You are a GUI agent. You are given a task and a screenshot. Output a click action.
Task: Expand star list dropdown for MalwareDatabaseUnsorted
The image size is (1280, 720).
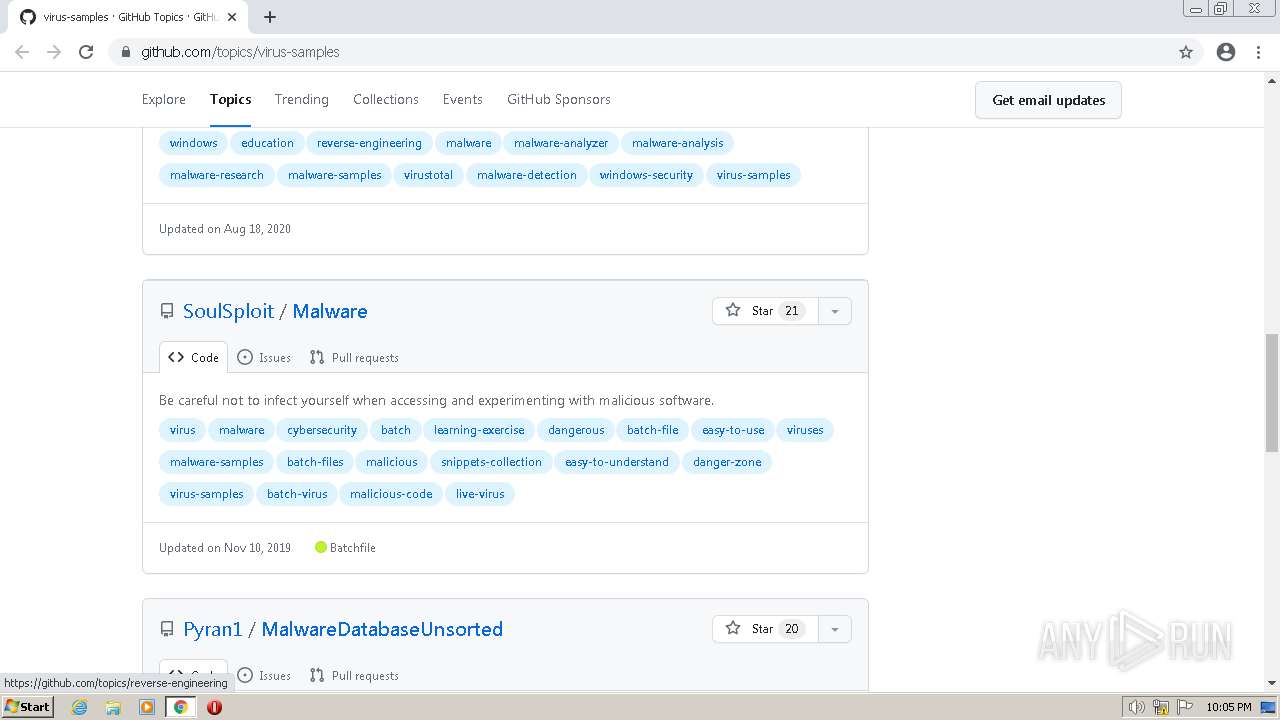point(835,629)
